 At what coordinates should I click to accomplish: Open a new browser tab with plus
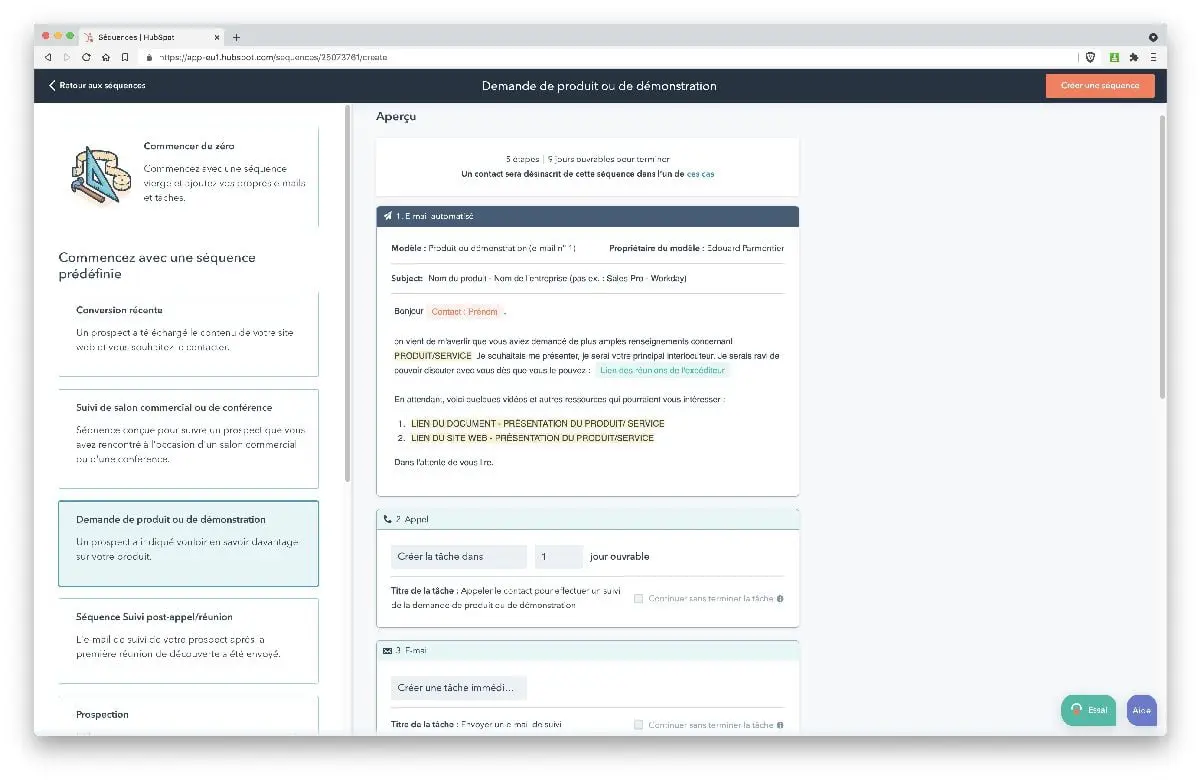tap(236, 37)
